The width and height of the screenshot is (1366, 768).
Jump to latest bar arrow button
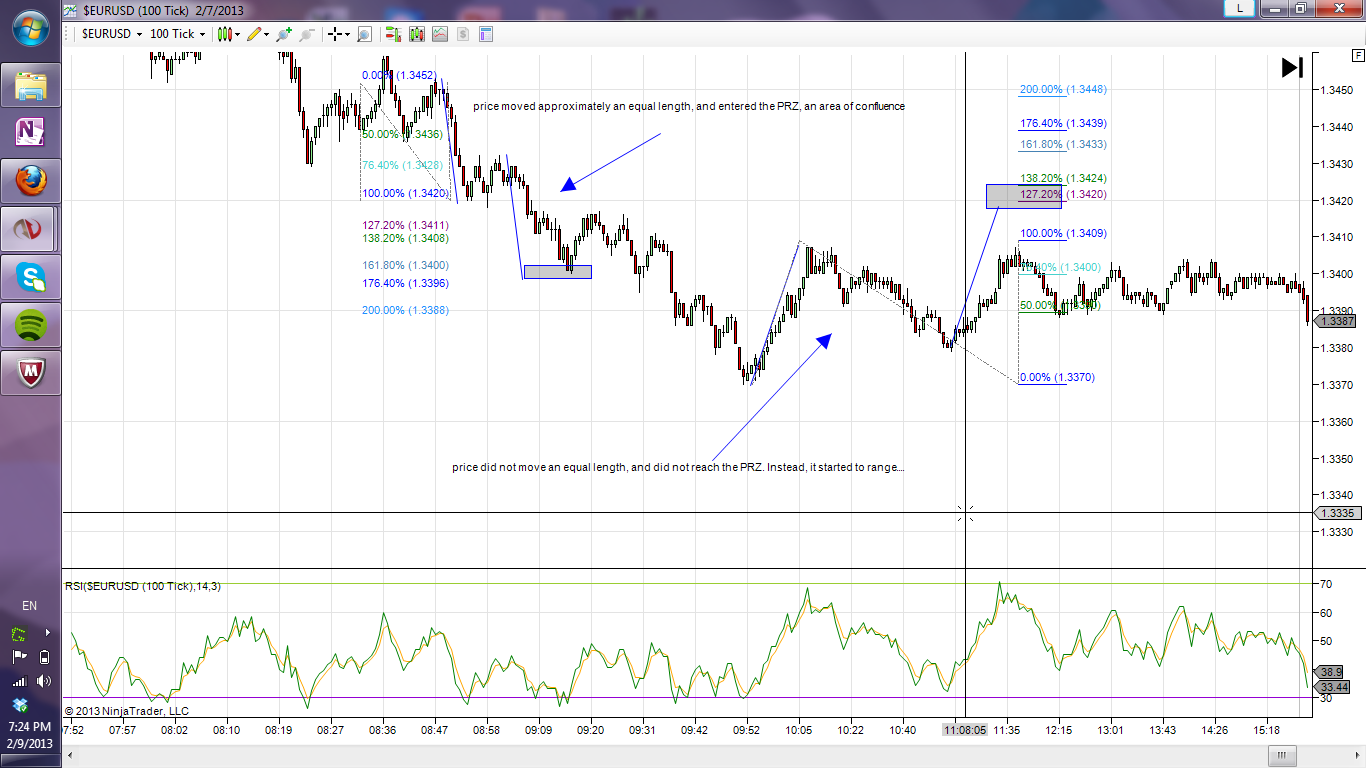click(1292, 68)
